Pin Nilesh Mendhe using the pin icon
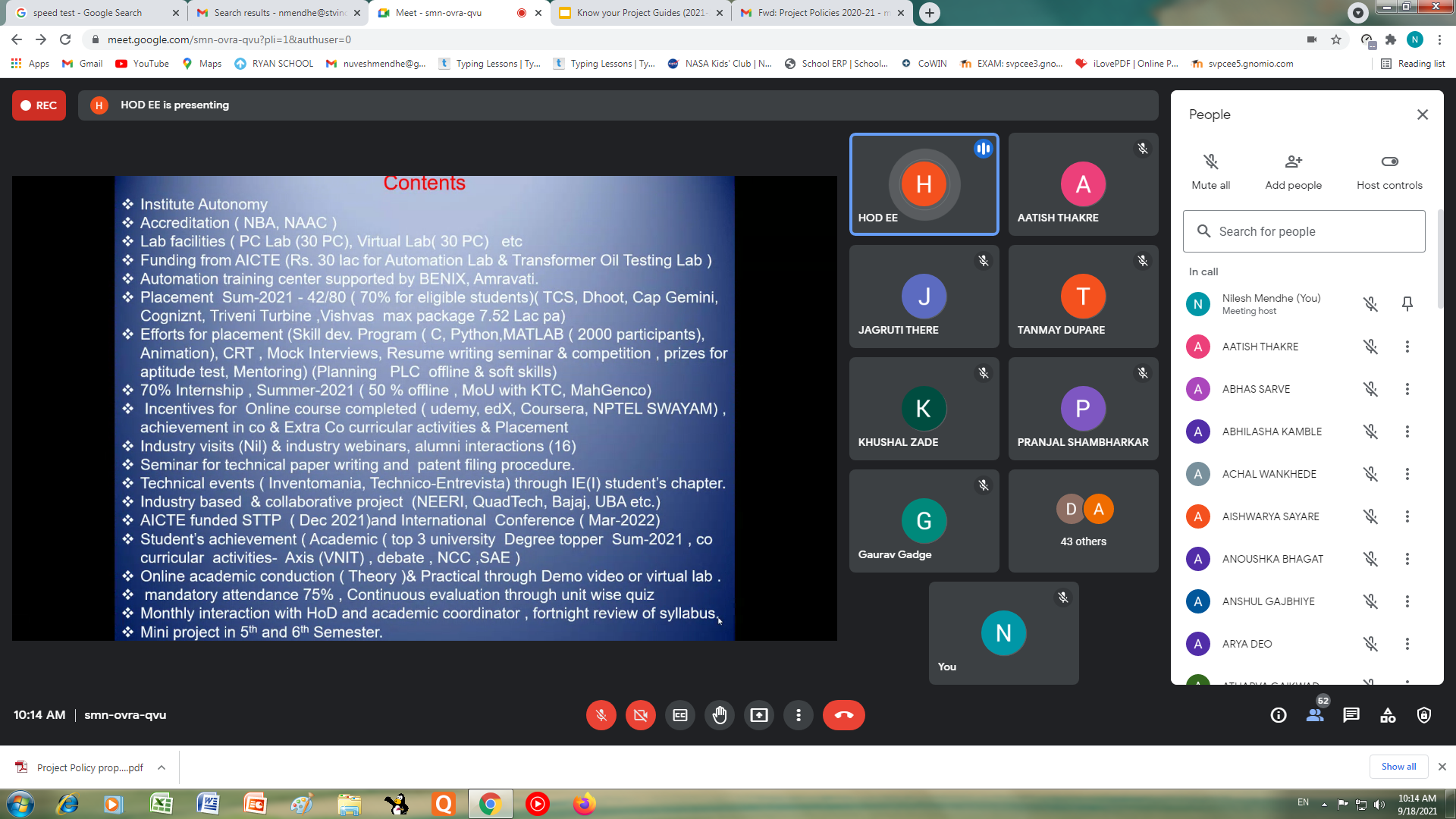This screenshot has width=1456, height=819. pos(1407,304)
